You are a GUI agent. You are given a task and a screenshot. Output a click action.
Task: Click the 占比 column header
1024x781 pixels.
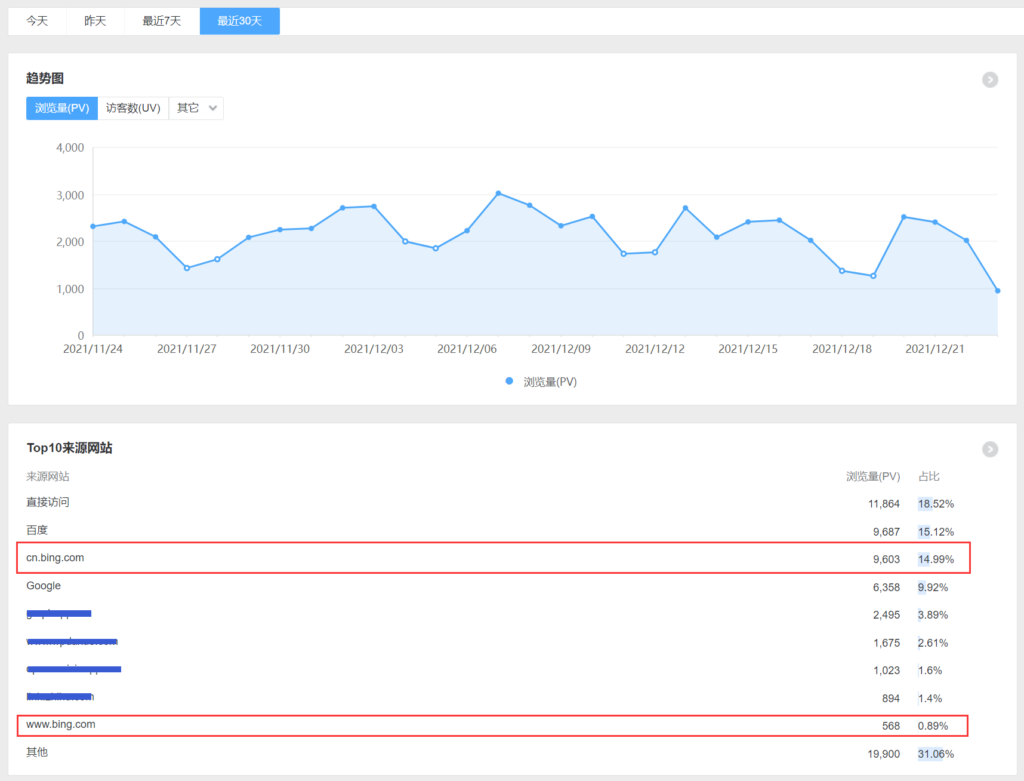click(929, 477)
